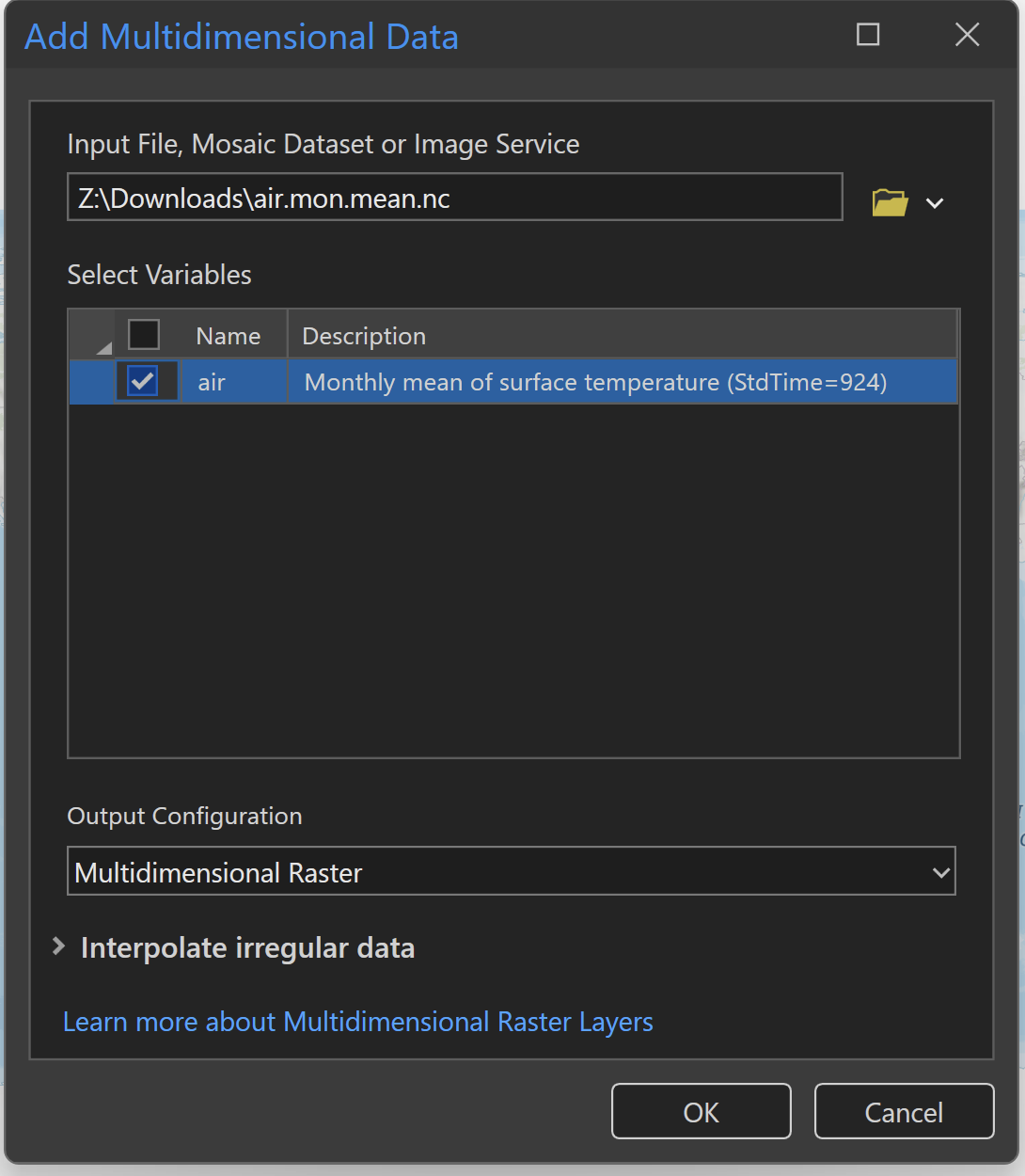The height and width of the screenshot is (1176, 1025).
Task: Close the dialog with the X icon
Action: coord(967,36)
